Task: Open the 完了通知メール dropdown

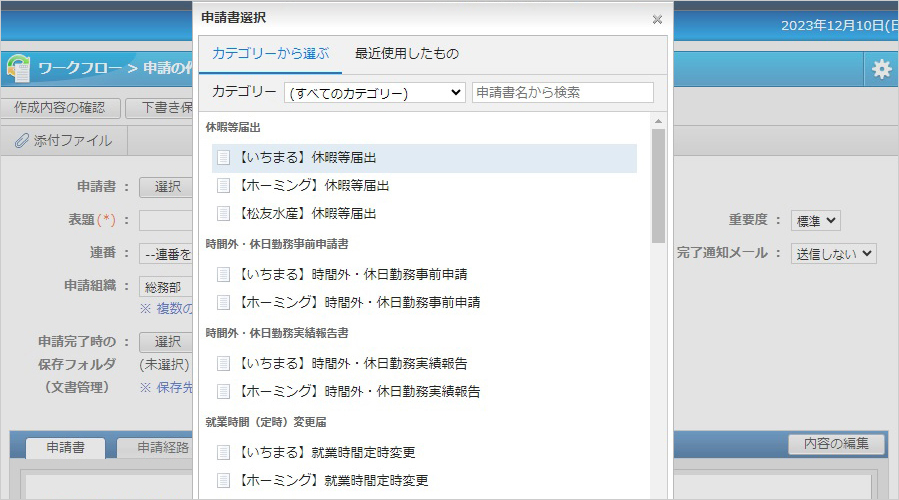Action: point(834,253)
